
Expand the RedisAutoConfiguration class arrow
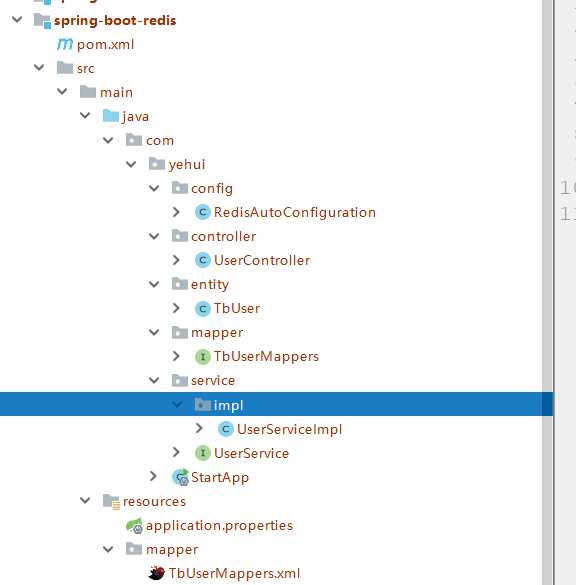tap(176, 212)
